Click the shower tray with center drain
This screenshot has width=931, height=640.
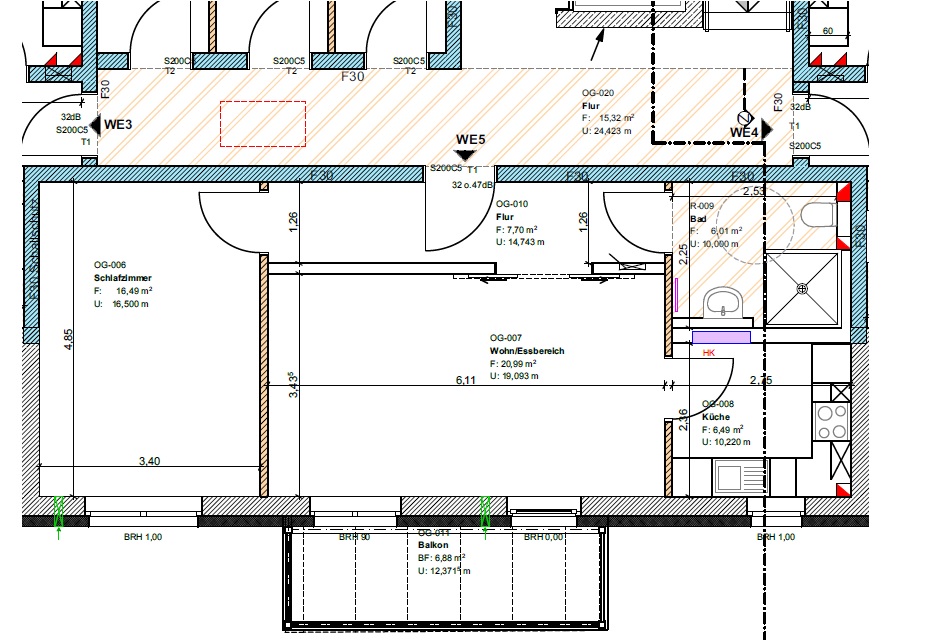point(802,288)
